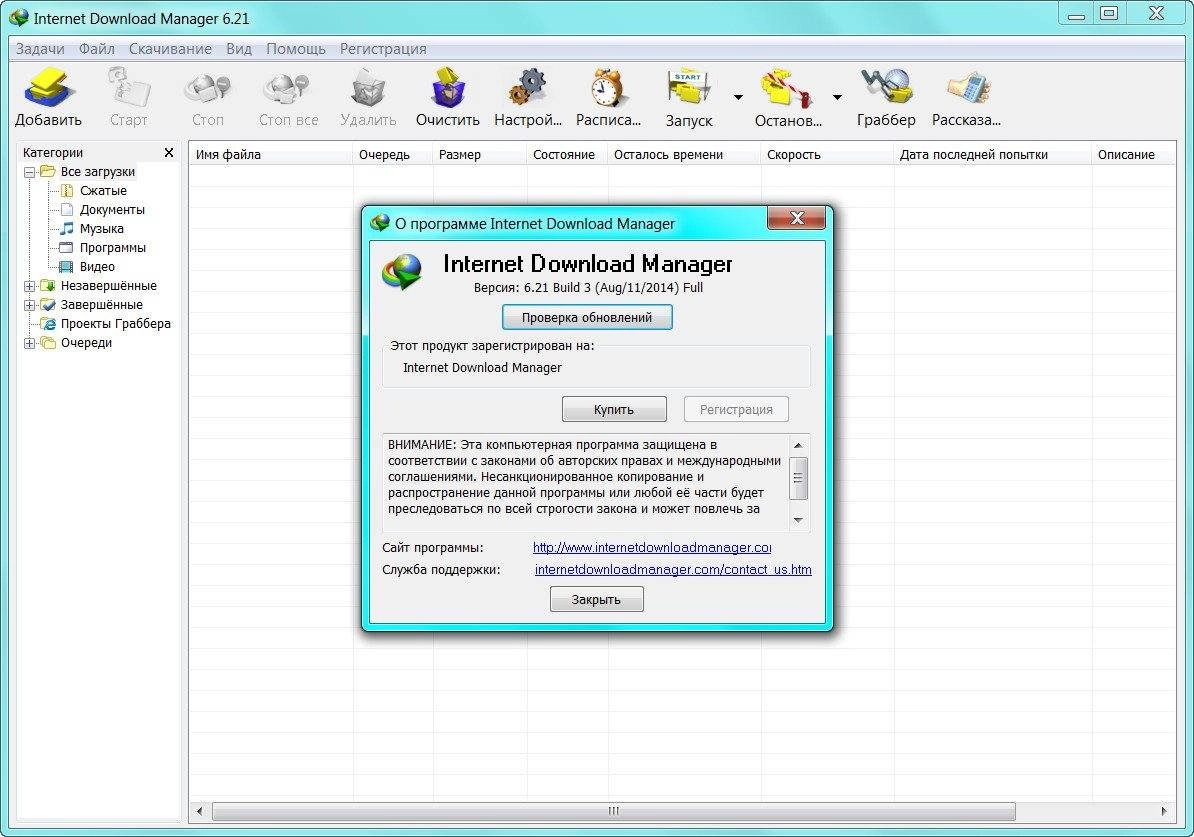Screen dimensions: 1194x837
Task: Click registered name Internet Download Manager field
Action: coord(482,368)
